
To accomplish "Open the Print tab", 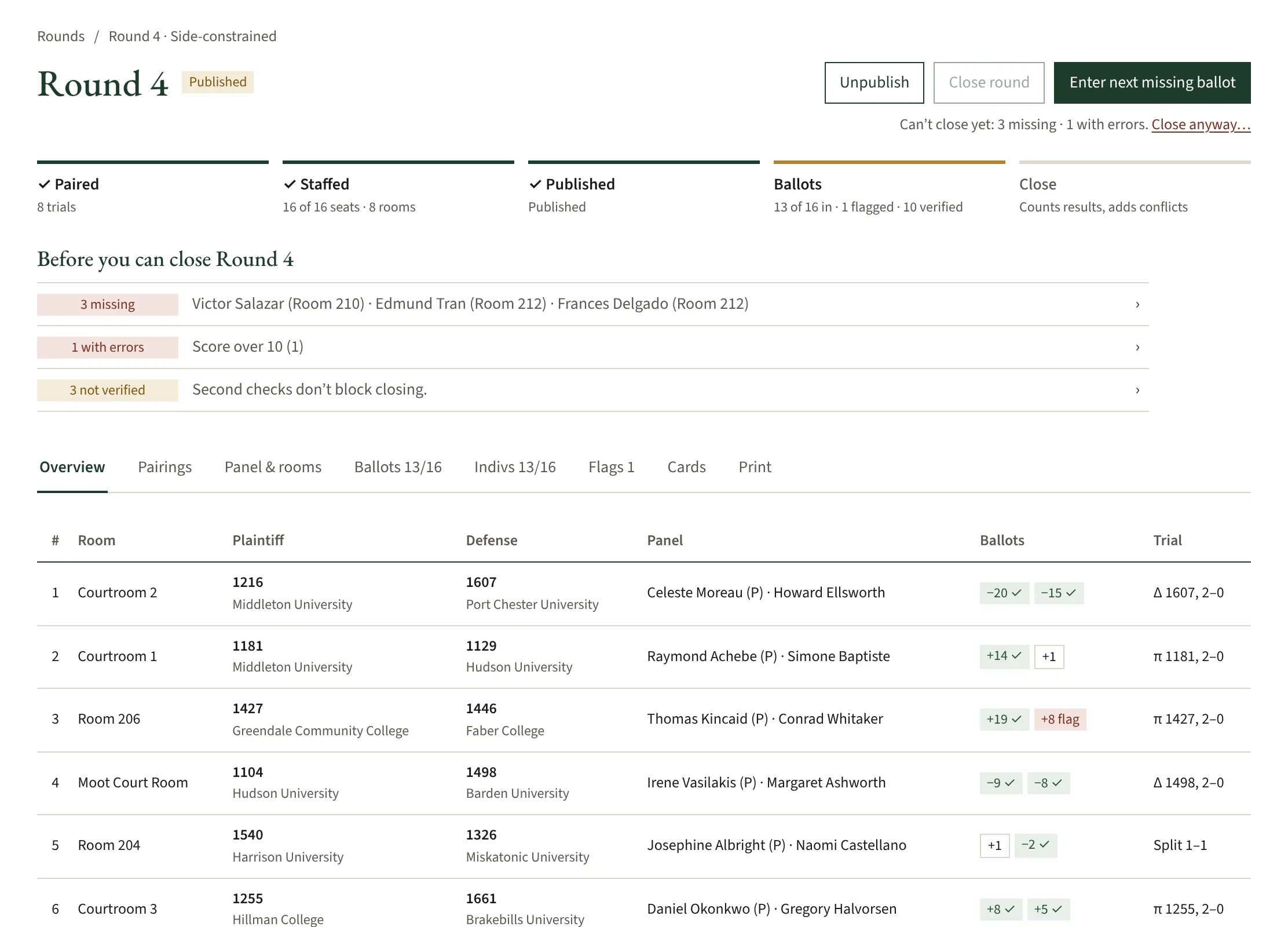I will 755,467.
